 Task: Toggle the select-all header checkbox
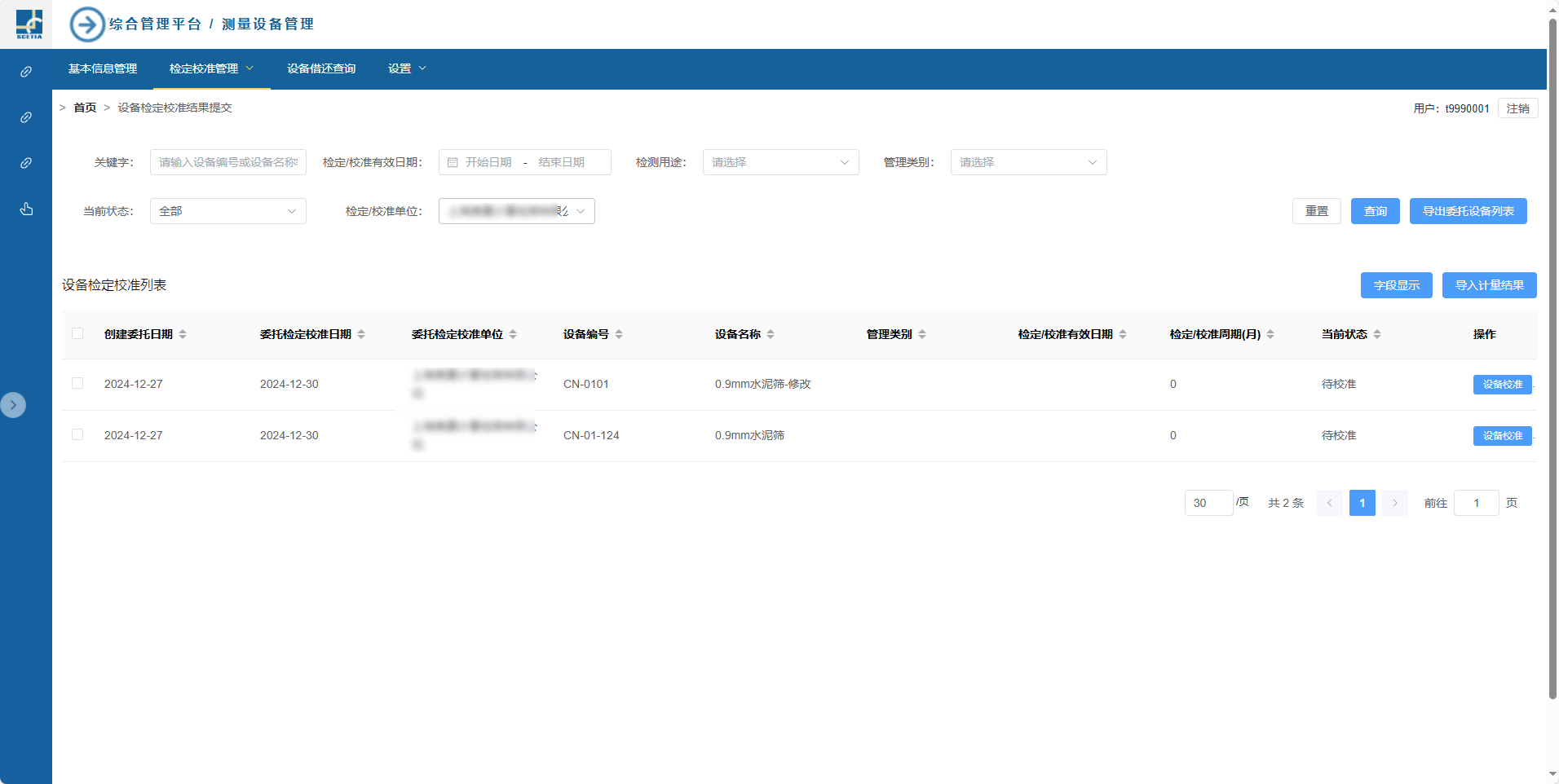pyautogui.click(x=77, y=333)
